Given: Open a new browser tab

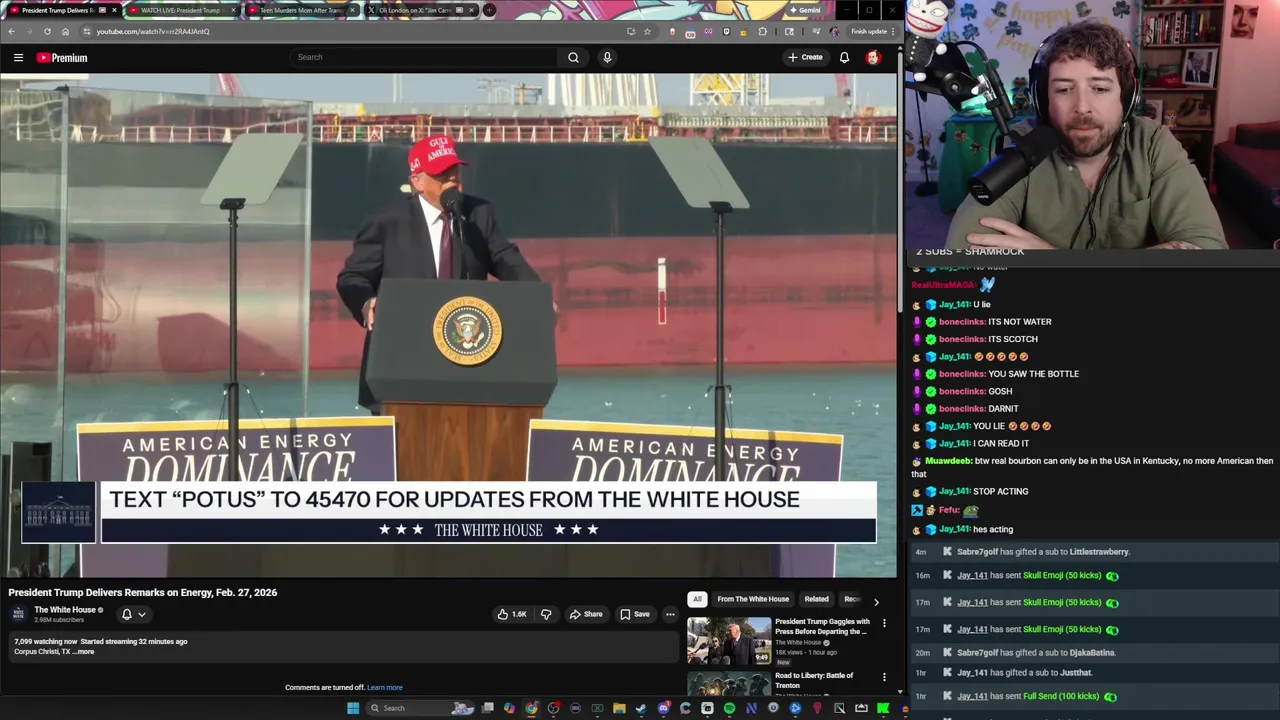Looking at the screenshot, I should 489,10.
